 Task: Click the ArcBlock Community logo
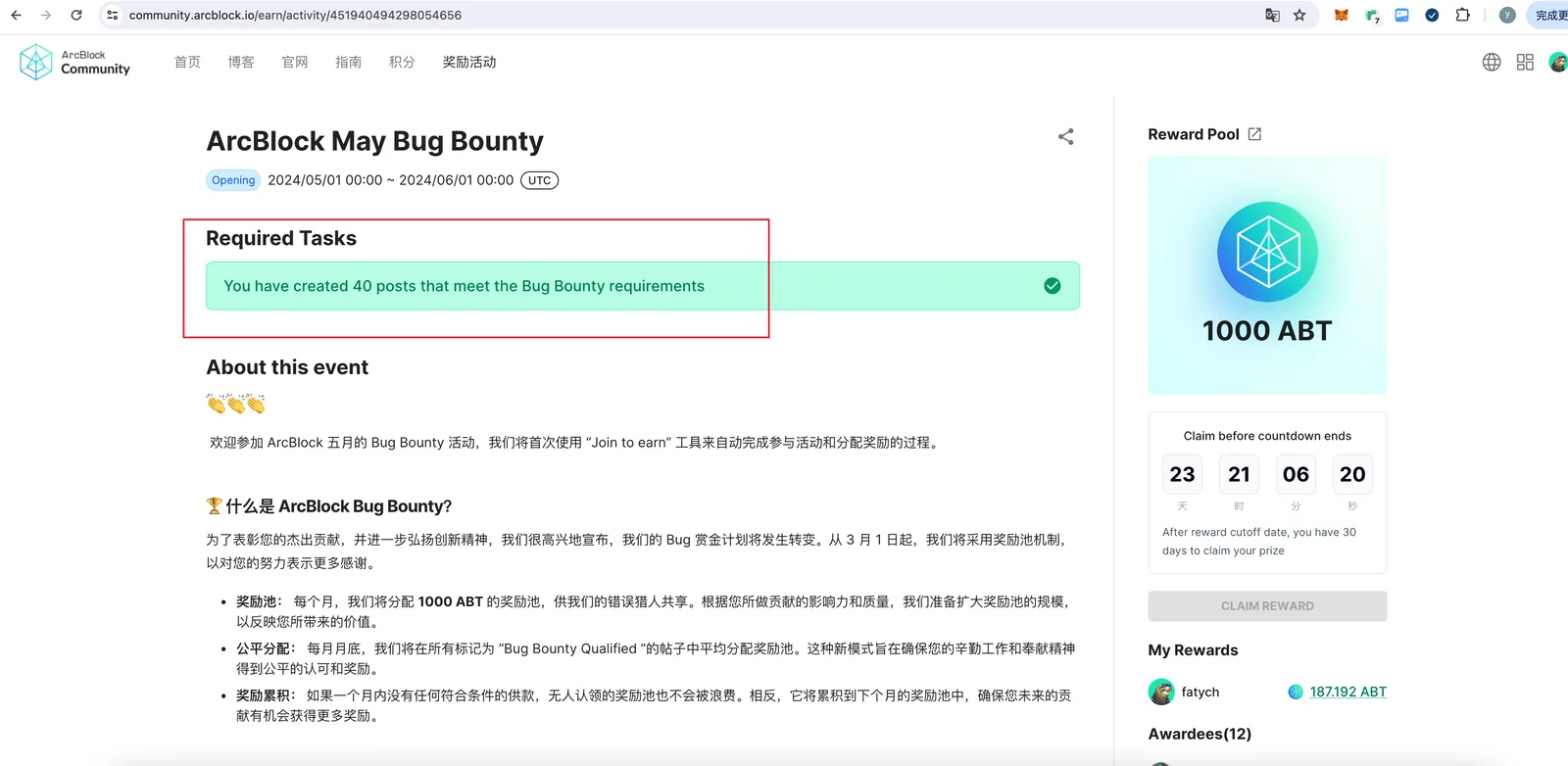74,62
